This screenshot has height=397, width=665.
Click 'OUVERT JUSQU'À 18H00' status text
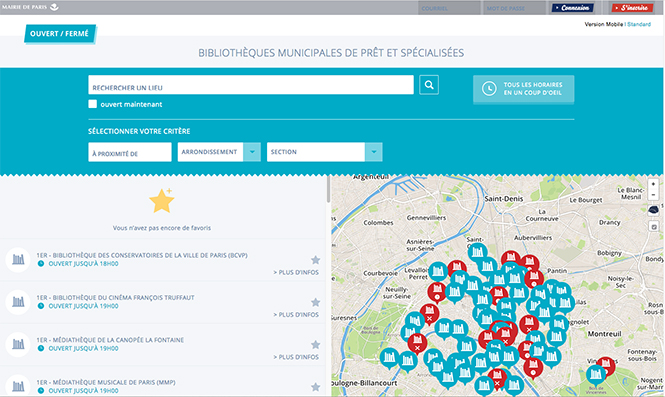[x=84, y=264]
